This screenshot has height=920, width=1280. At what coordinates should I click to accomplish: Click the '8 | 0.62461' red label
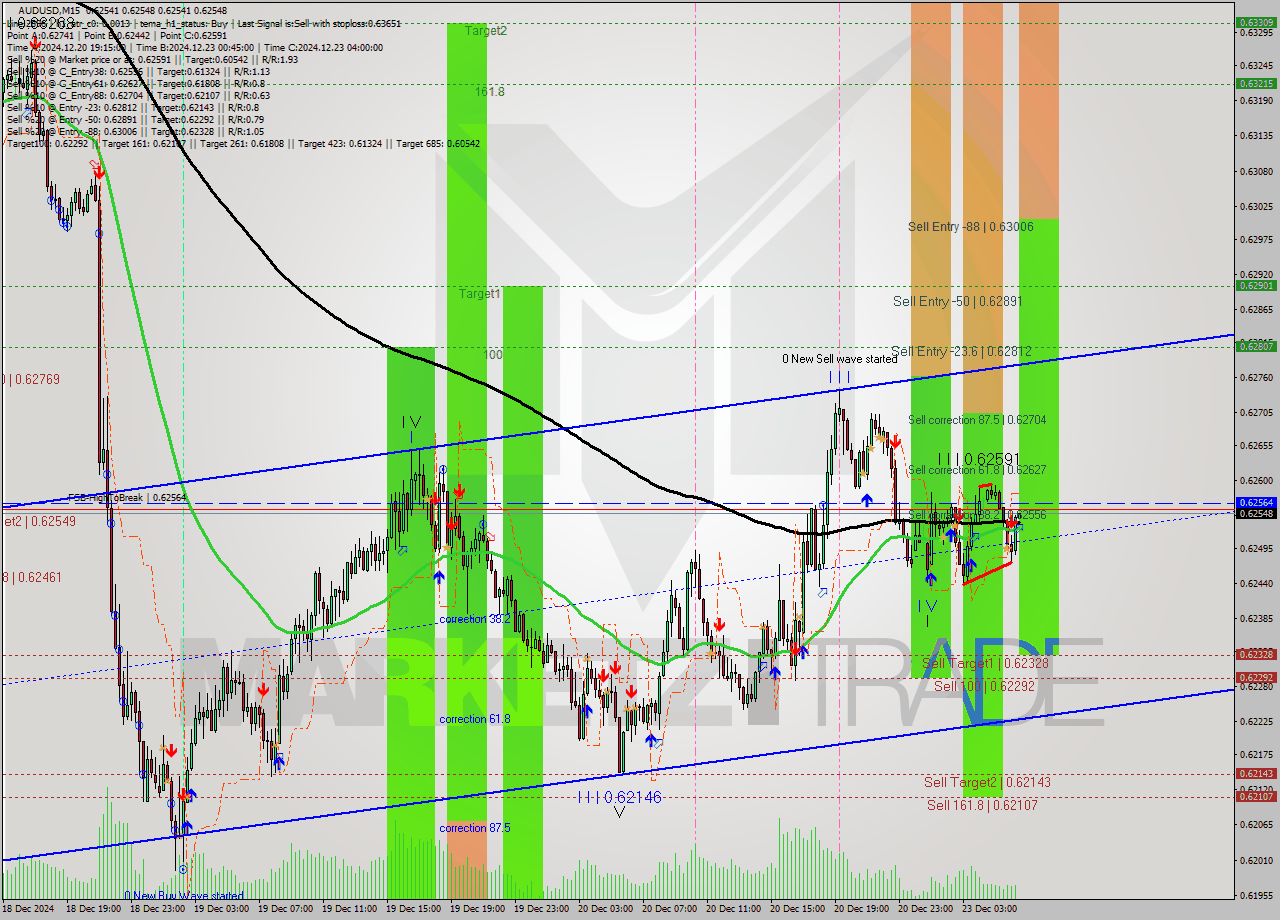(32, 577)
